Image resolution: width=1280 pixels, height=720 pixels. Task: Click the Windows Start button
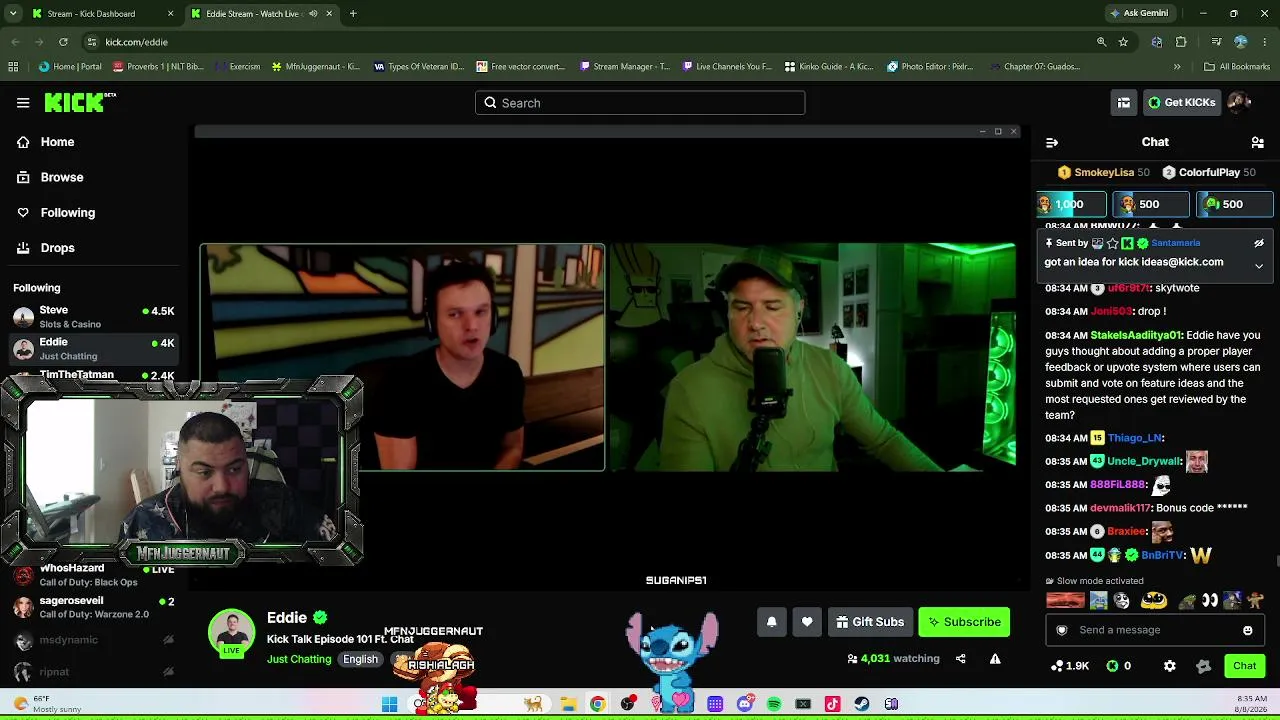(390, 704)
